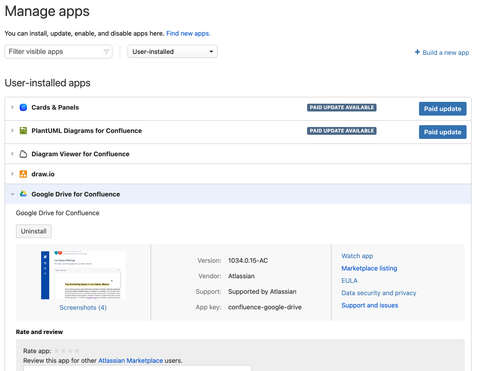The width and height of the screenshot is (483, 371).
Task: Open Support and issues link
Action: tap(370, 305)
